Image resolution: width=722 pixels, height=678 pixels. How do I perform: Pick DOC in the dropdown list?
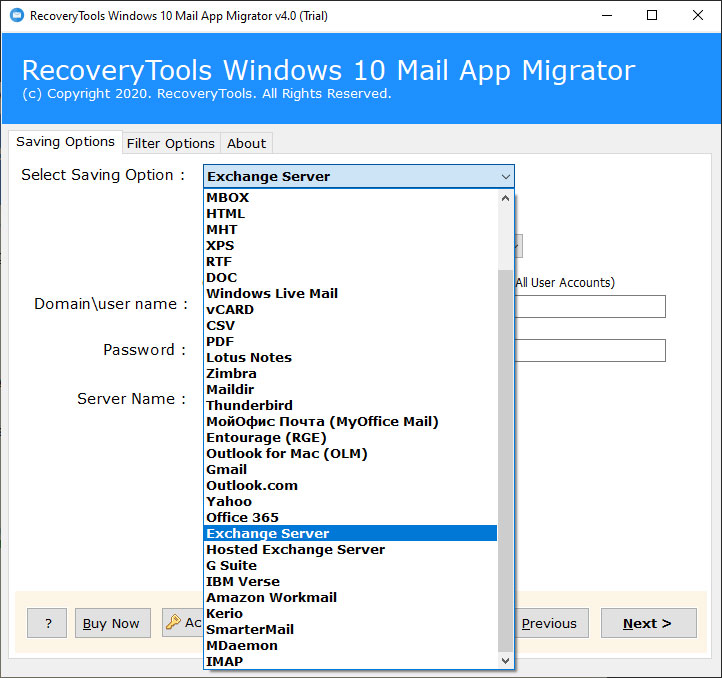[x=350, y=278]
